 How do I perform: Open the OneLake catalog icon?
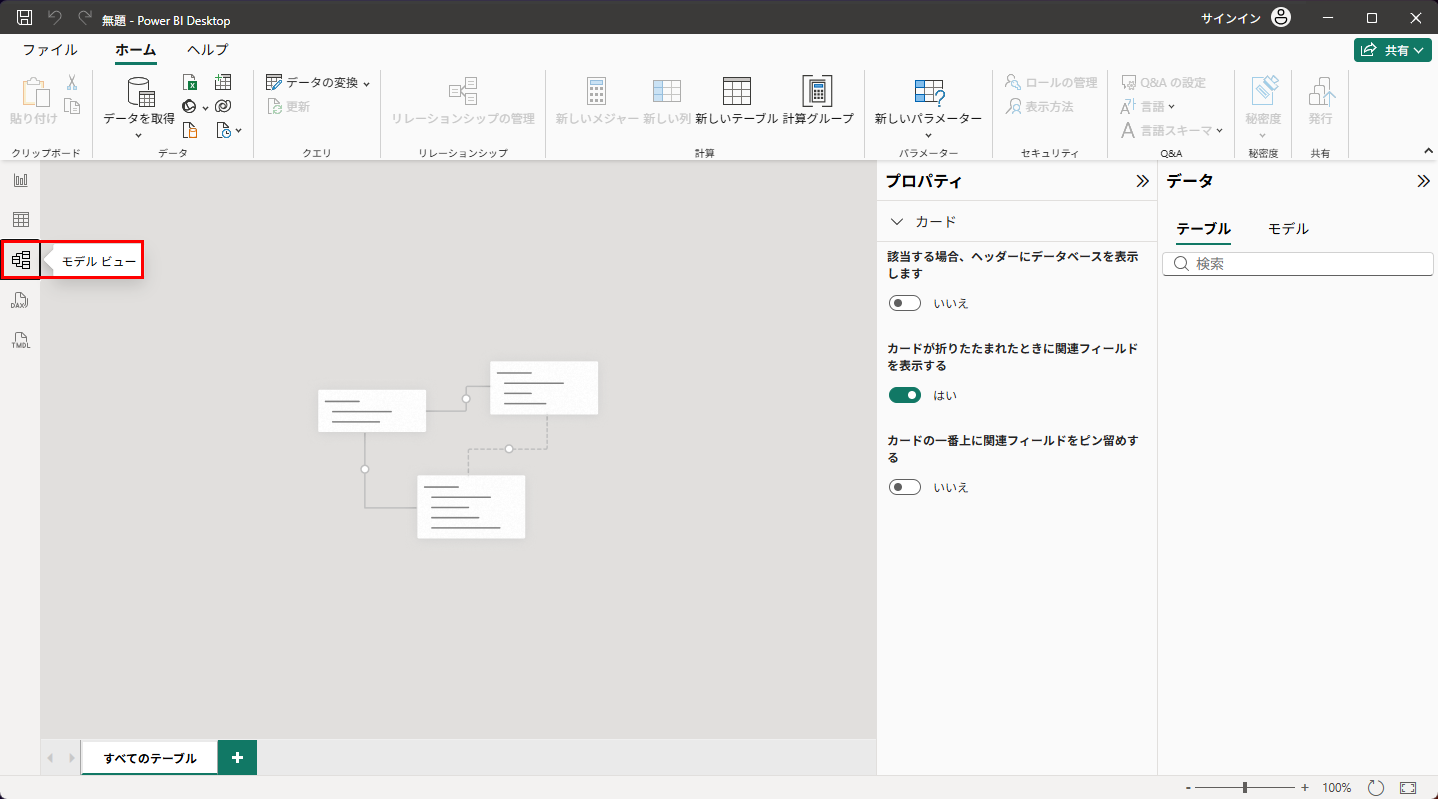pos(189,106)
